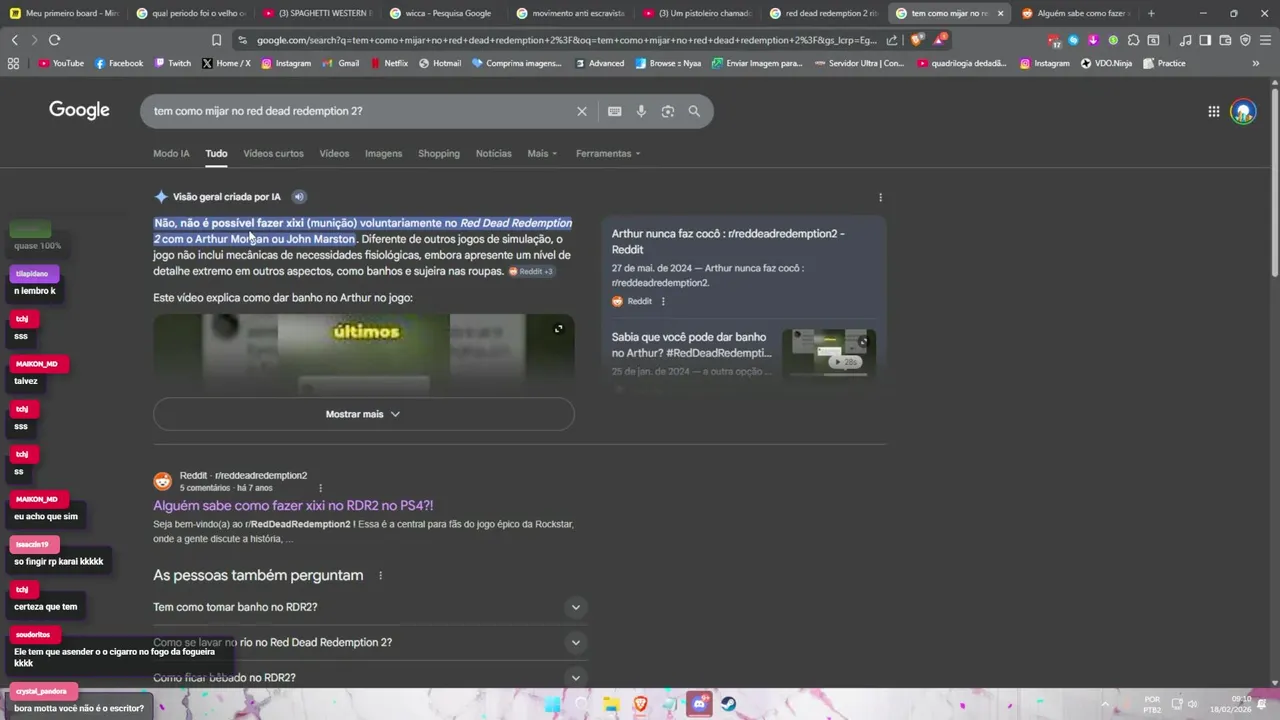Screen dimensions: 1280x720
Task: Click the browser address bar URL
Action: pos(565,40)
